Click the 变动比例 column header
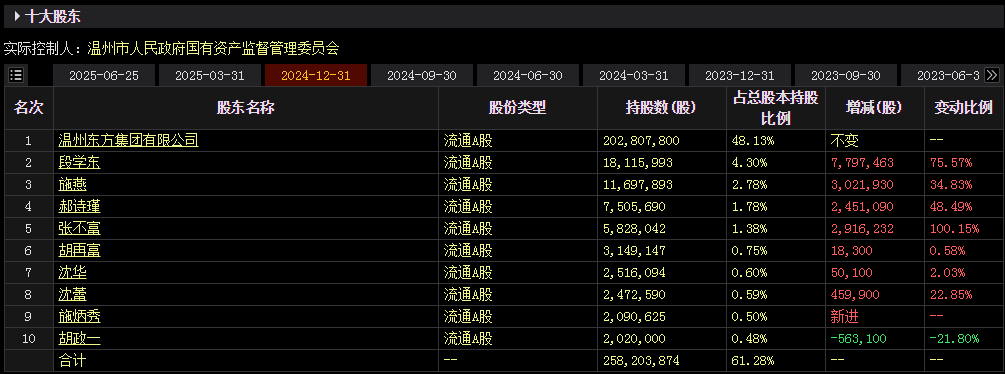 pos(963,108)
